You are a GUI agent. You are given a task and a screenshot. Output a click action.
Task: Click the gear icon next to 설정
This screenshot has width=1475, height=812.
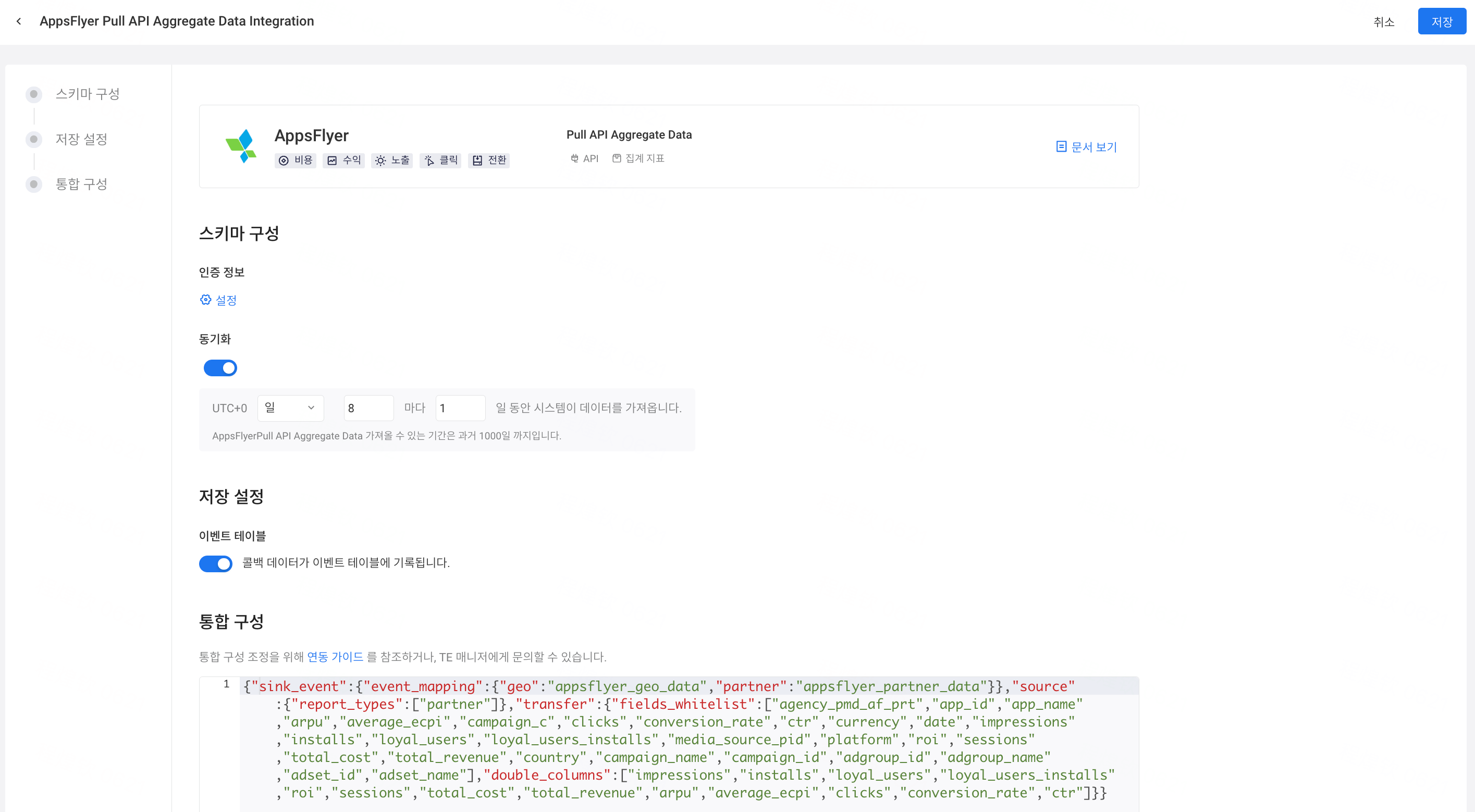[x=205, y=300]
